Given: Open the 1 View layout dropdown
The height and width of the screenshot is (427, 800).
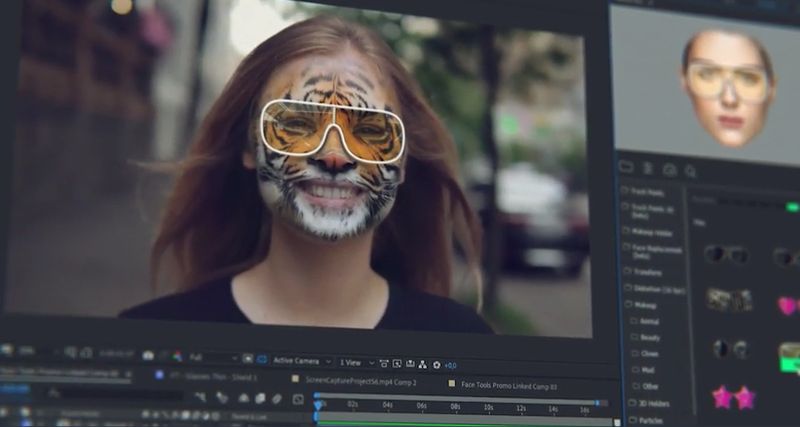Looking at the screenshot, I should tap(357, 363).
